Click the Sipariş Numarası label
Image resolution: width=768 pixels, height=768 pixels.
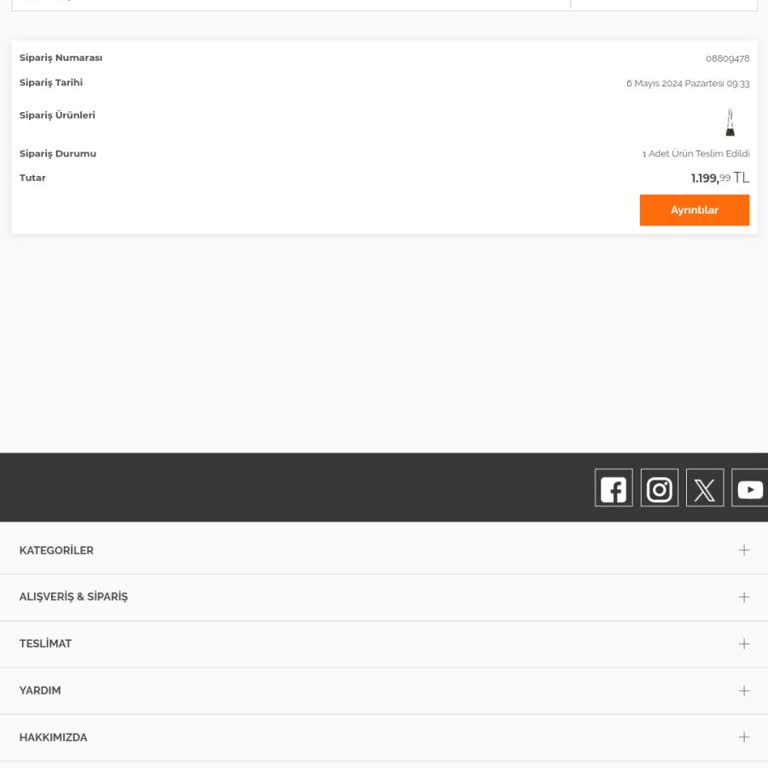click(61, 57)
